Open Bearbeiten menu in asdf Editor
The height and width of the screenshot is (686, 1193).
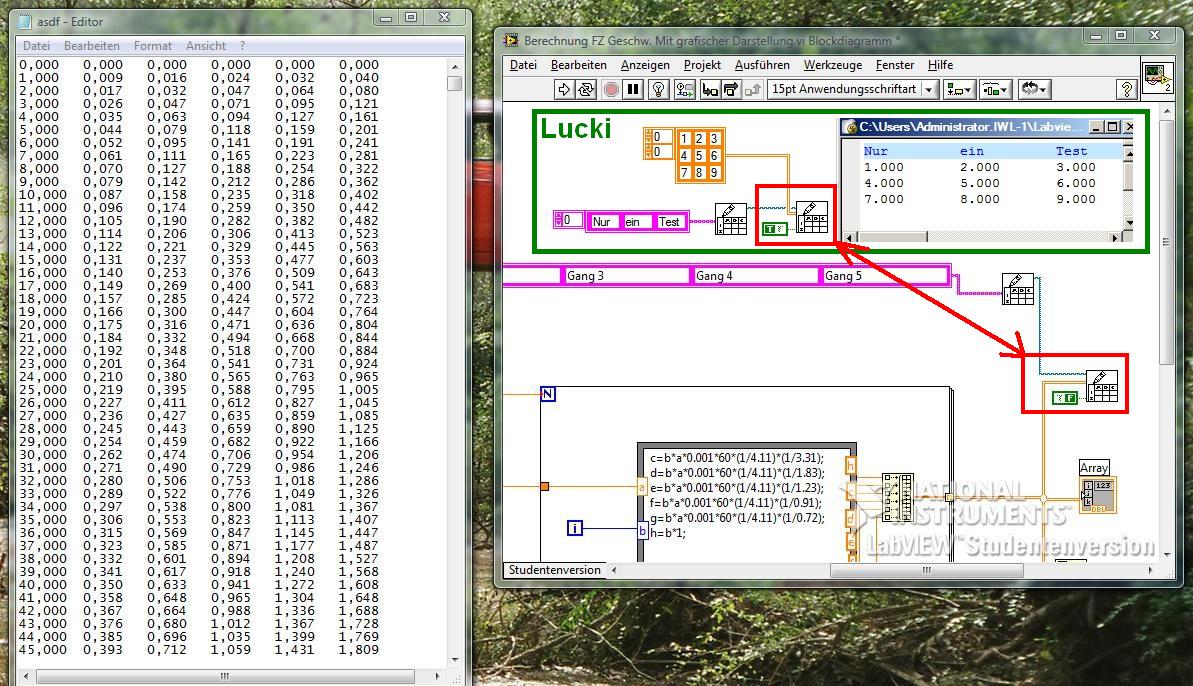tap(92, 46)
